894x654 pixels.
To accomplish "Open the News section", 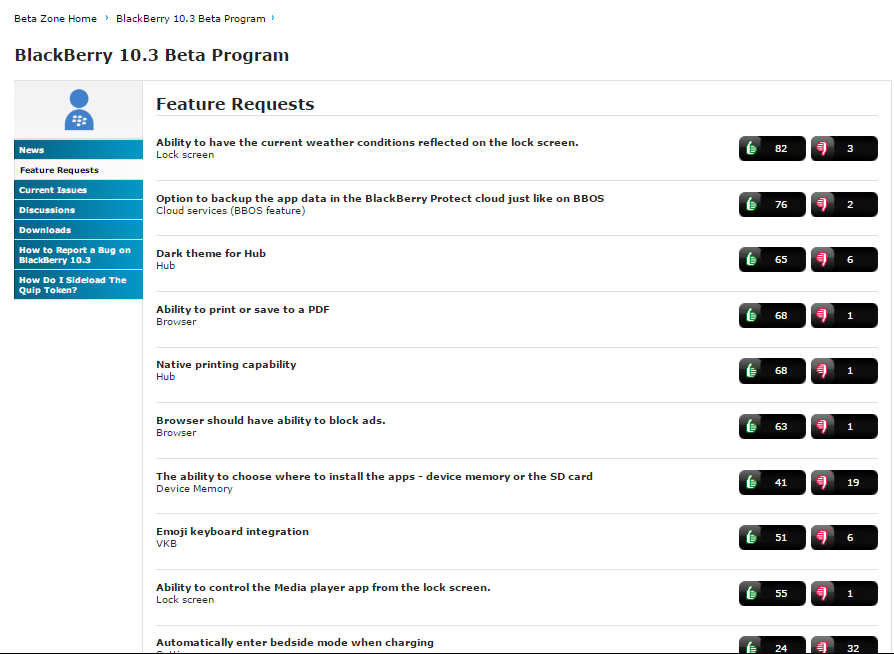I will pos(79,150).
